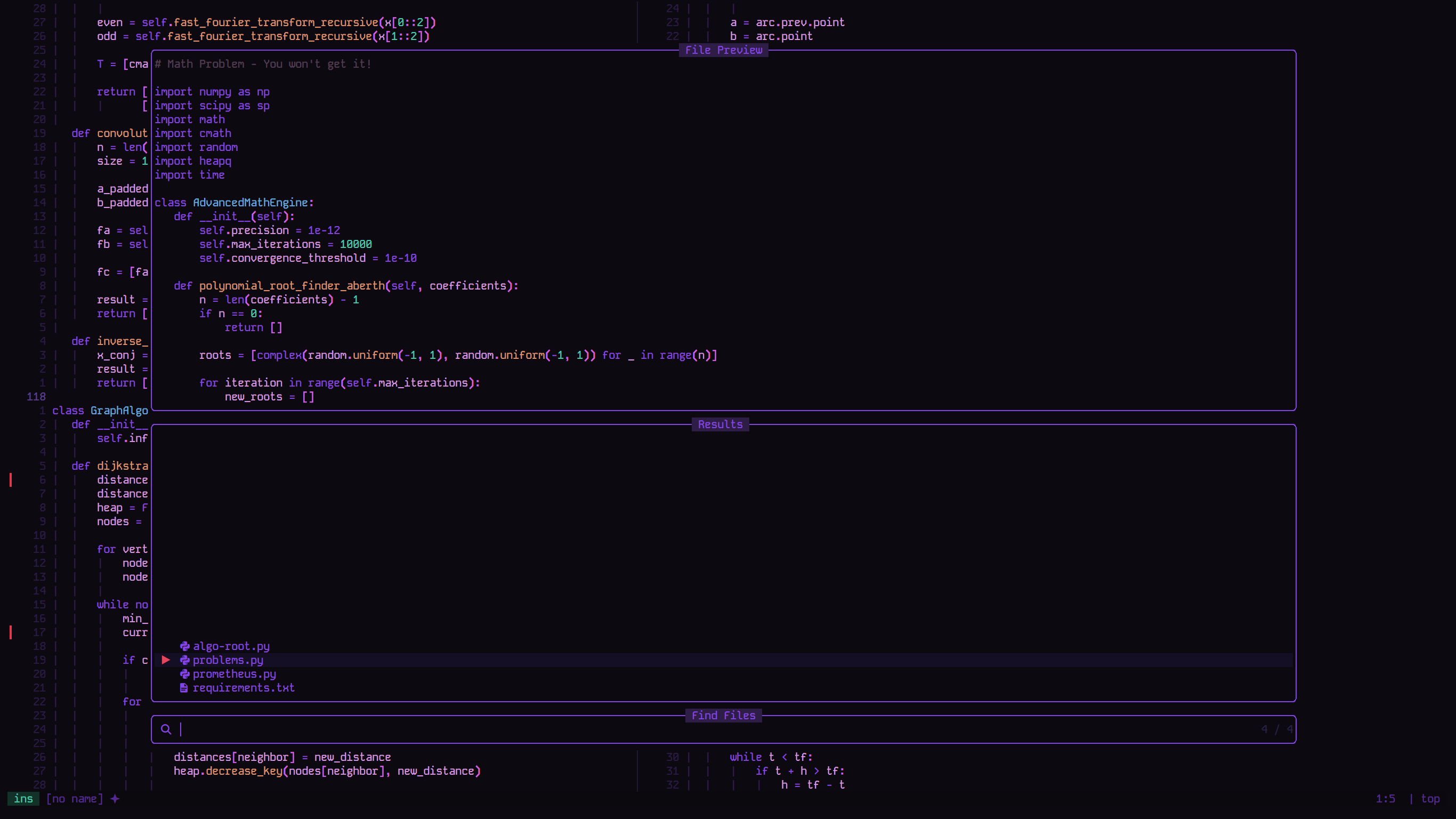Click 'self.precision = 1e-12' in preview
This screenshot has width=1456, height=819.
270,230
